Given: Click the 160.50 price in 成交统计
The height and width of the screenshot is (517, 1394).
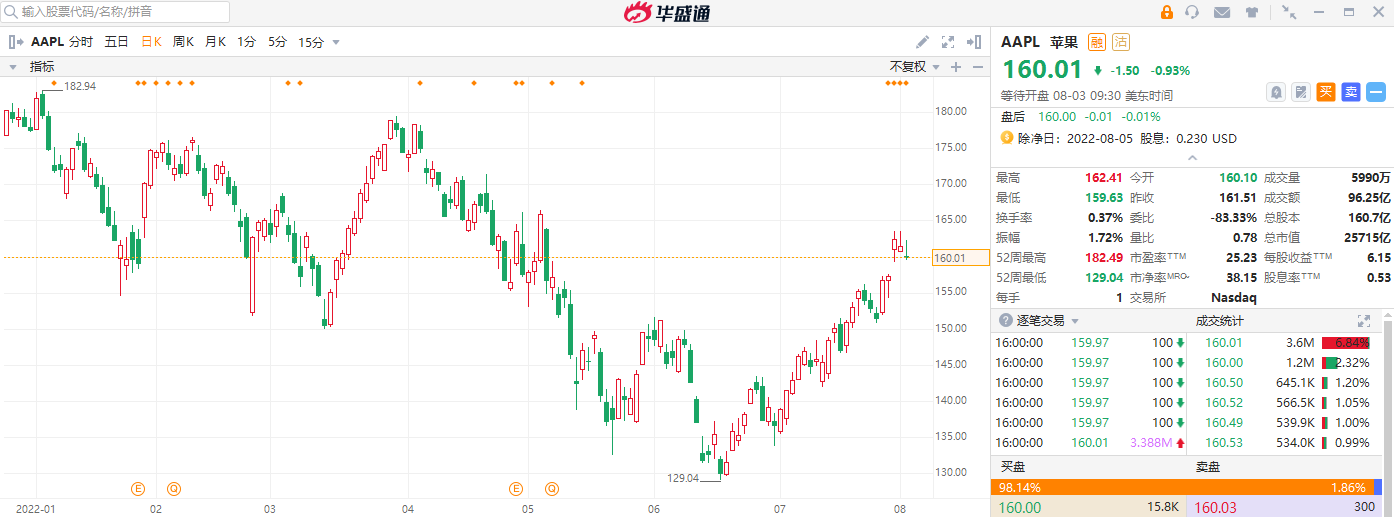Looking at the screenshot, I should [x=1224, y=382].
